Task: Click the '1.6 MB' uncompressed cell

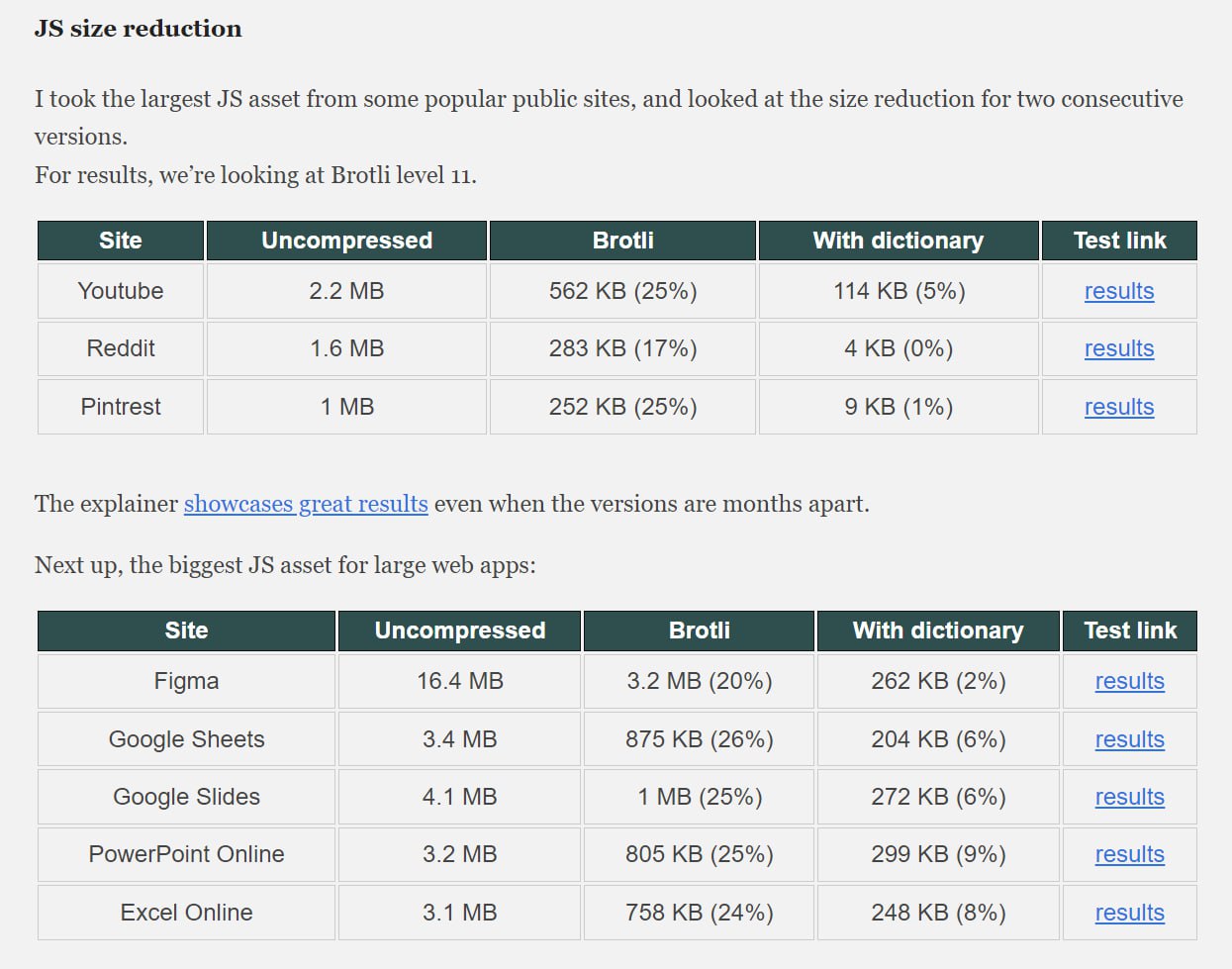Action: click(x=346, y=348)
